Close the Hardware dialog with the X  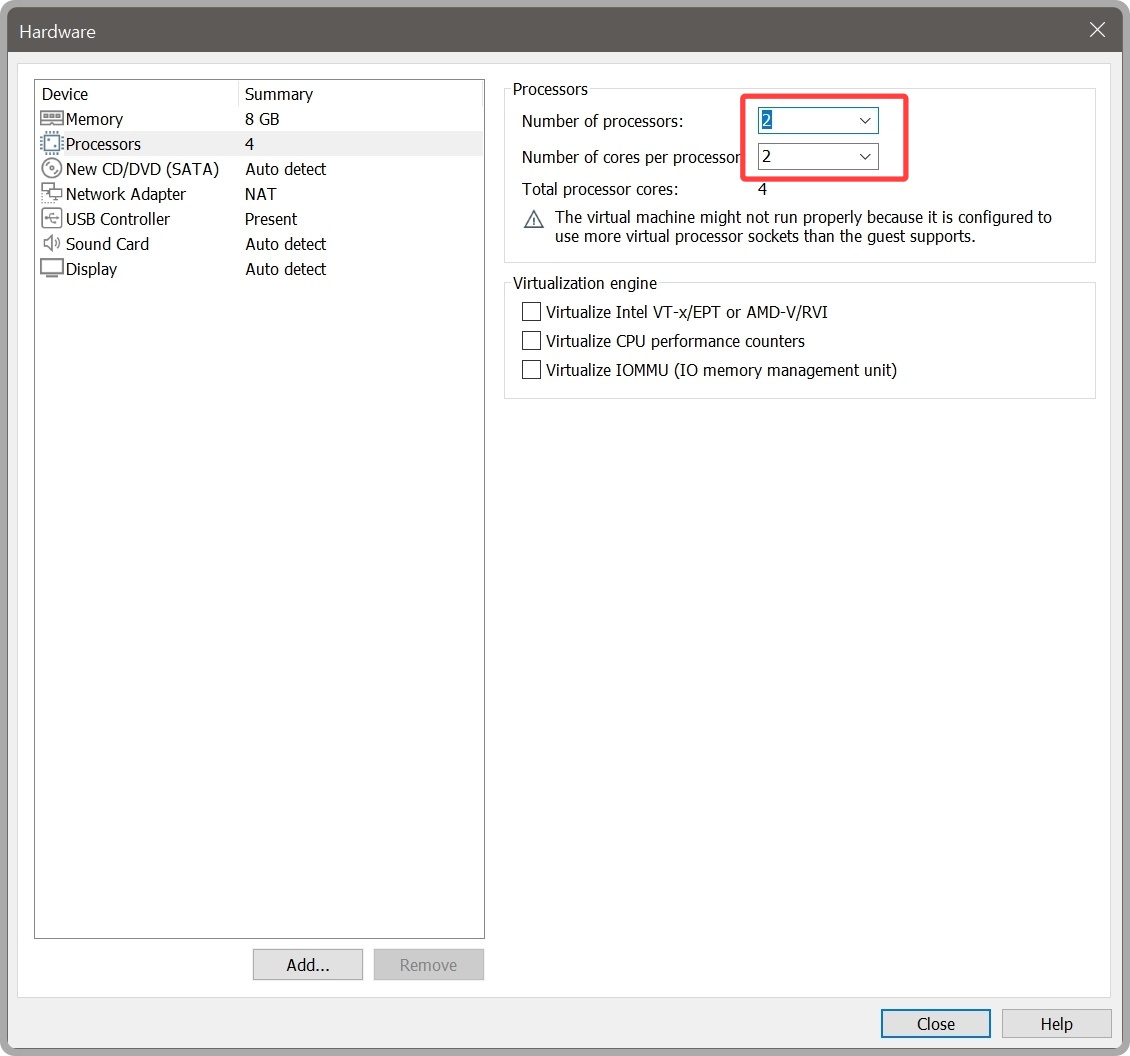click(x=1097, y=30)
